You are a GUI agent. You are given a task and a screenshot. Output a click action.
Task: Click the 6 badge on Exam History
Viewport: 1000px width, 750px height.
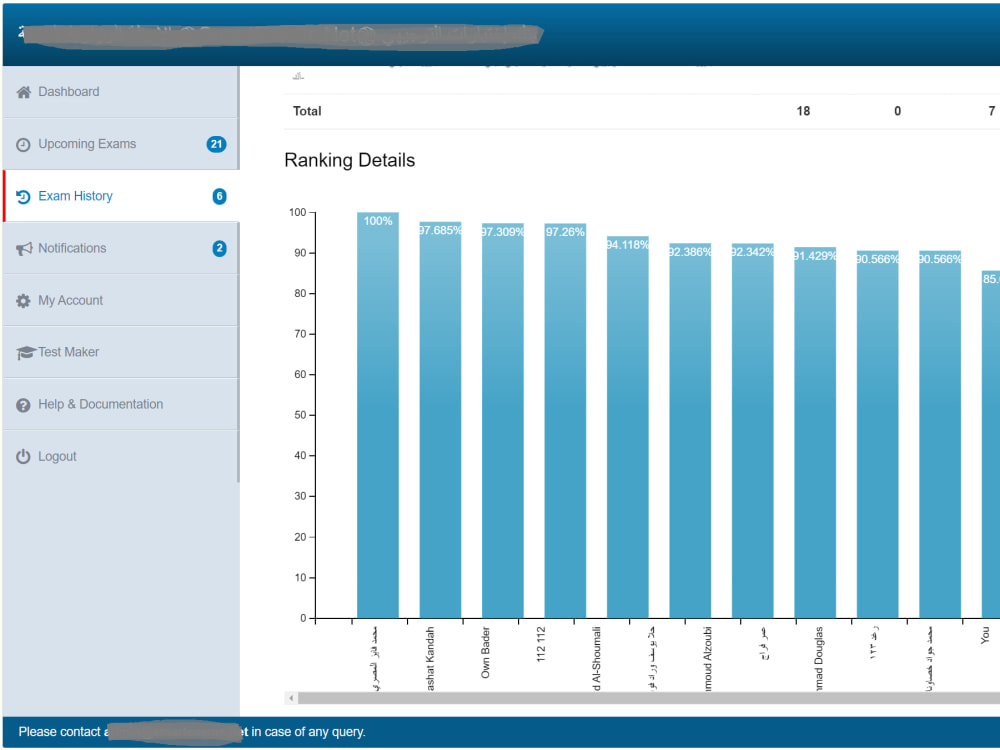[x=219, y=196]
